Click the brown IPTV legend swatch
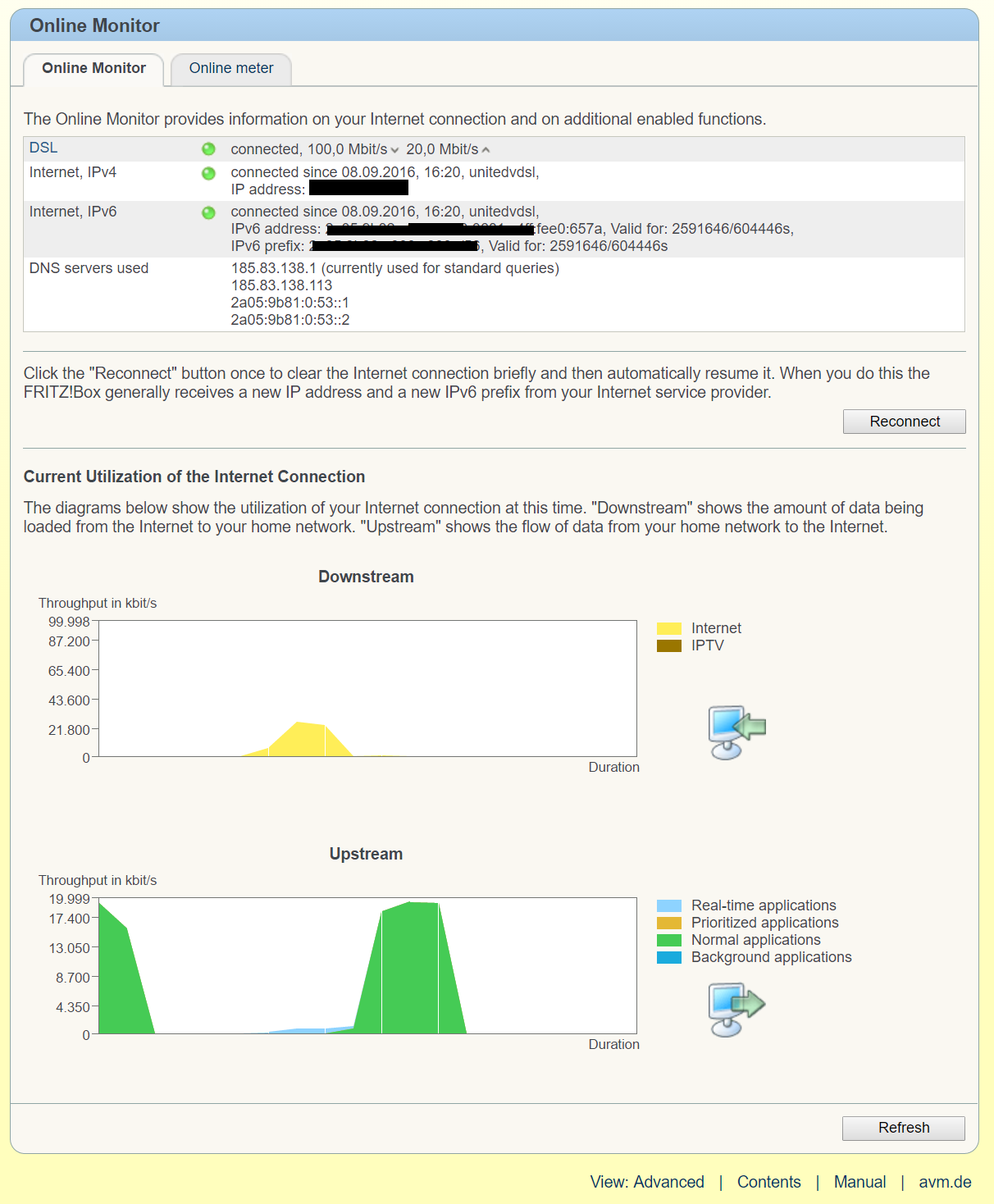Viewport: 994px width, 1204px height. [669, 646]
